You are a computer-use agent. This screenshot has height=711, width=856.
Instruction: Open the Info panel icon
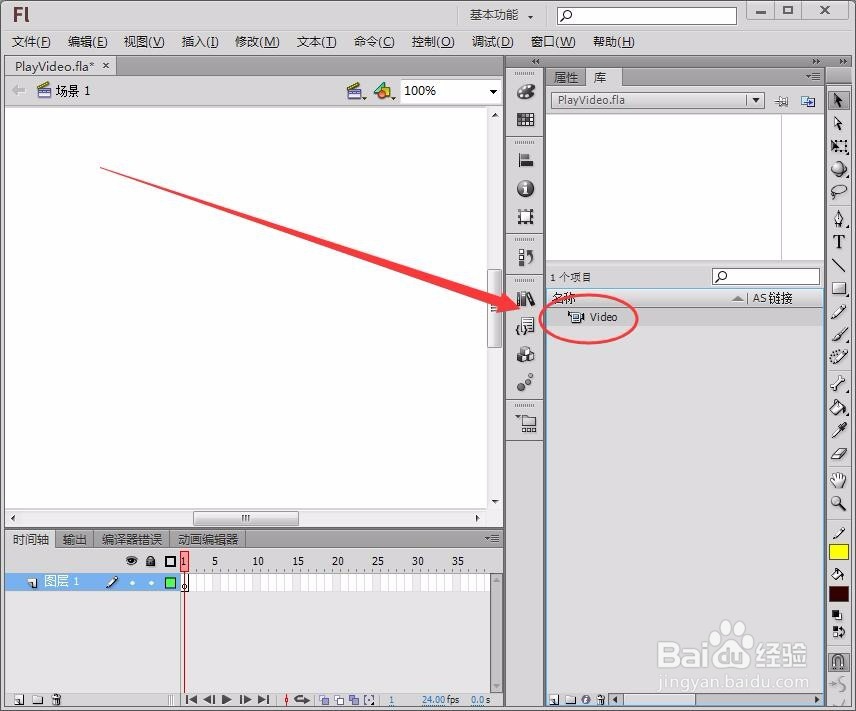[x=525, y=189]
